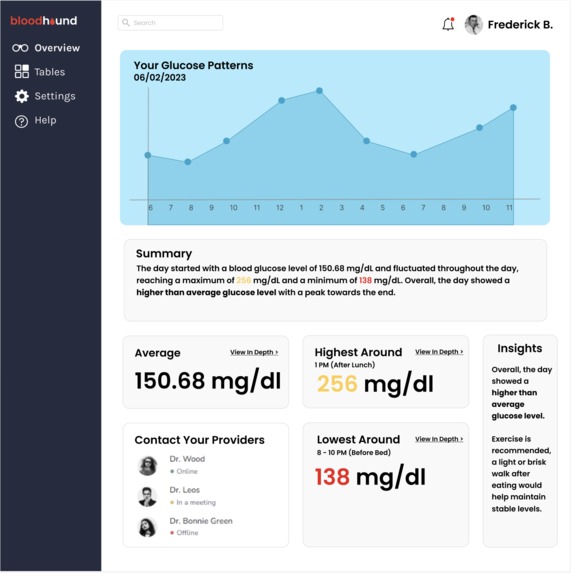Select Dr. Leos's avatar
The width and height of the screenshot is (571, 573).
click(x=148, y=496)
